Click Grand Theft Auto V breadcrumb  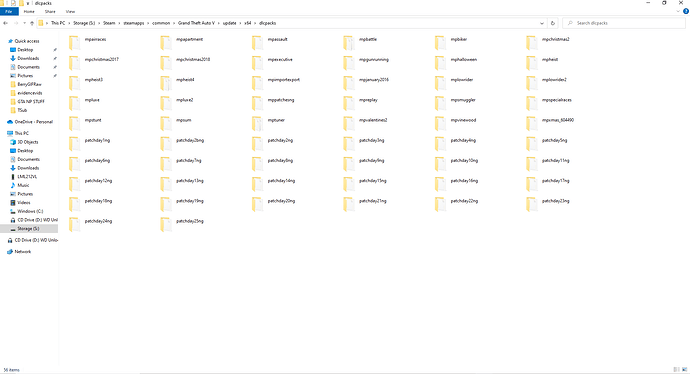pos(196,23)
